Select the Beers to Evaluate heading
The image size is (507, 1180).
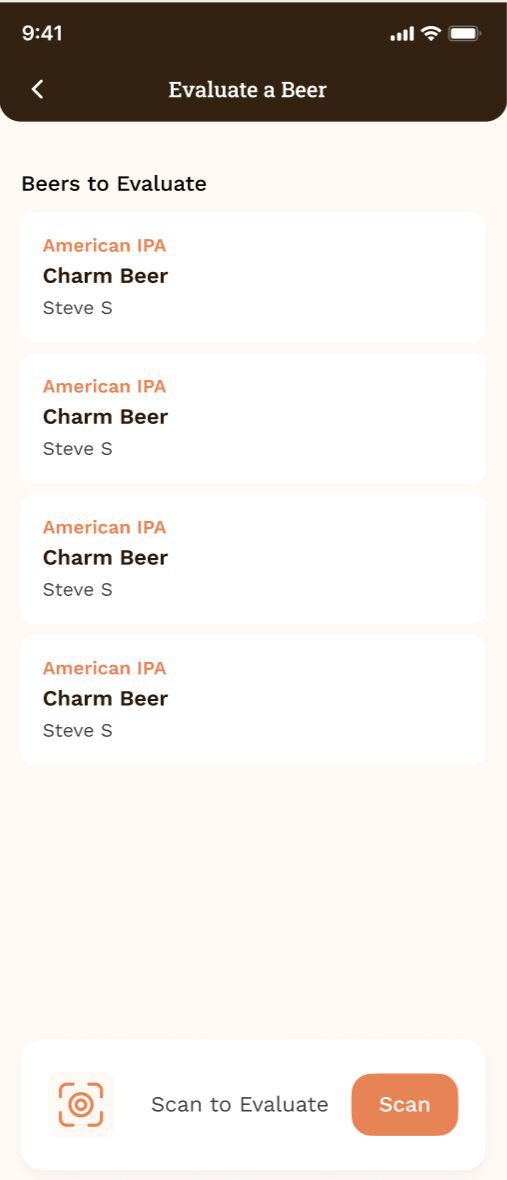114,184
